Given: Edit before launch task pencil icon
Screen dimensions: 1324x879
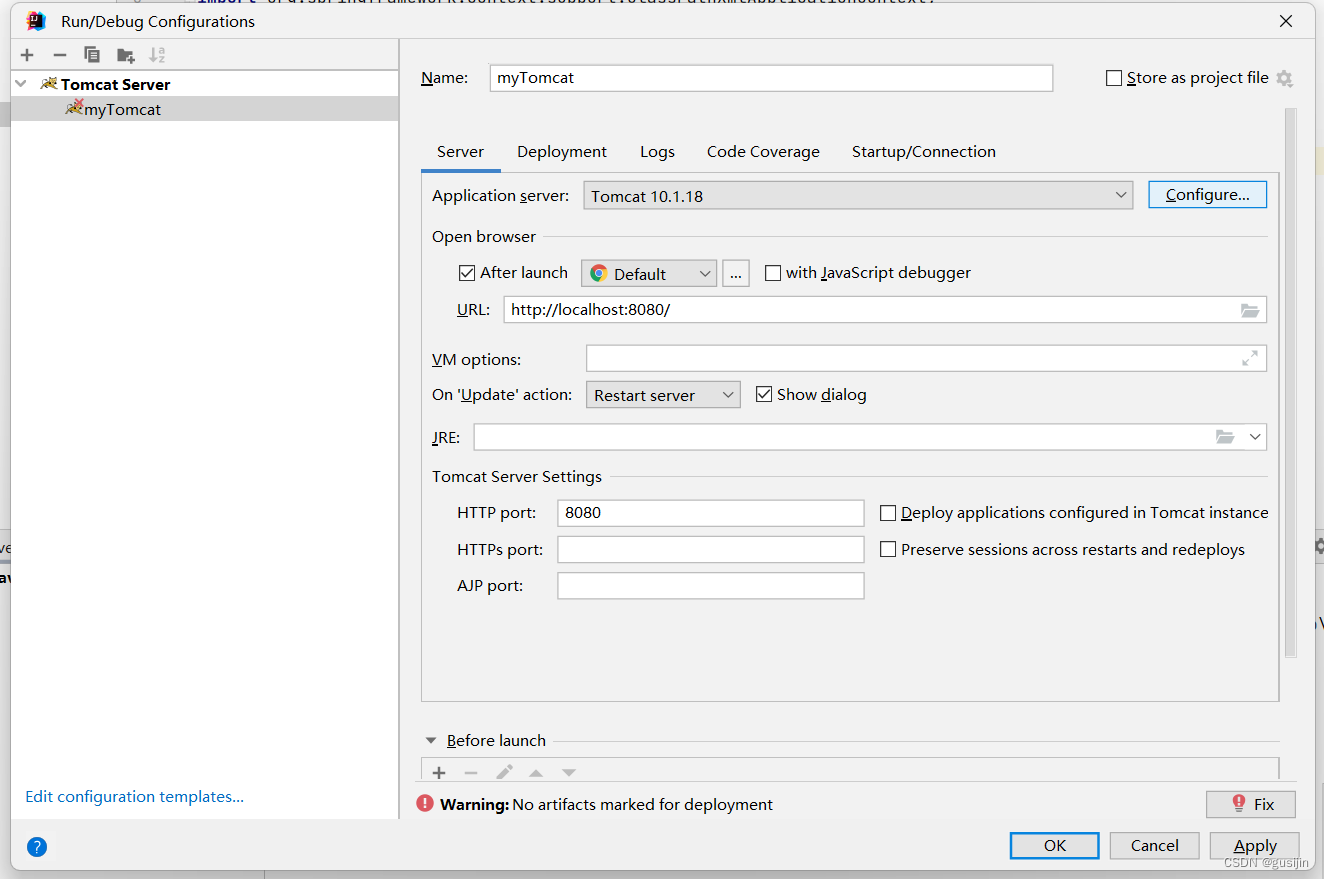Looking at the screenshot, I should click(x=505, y=772).
